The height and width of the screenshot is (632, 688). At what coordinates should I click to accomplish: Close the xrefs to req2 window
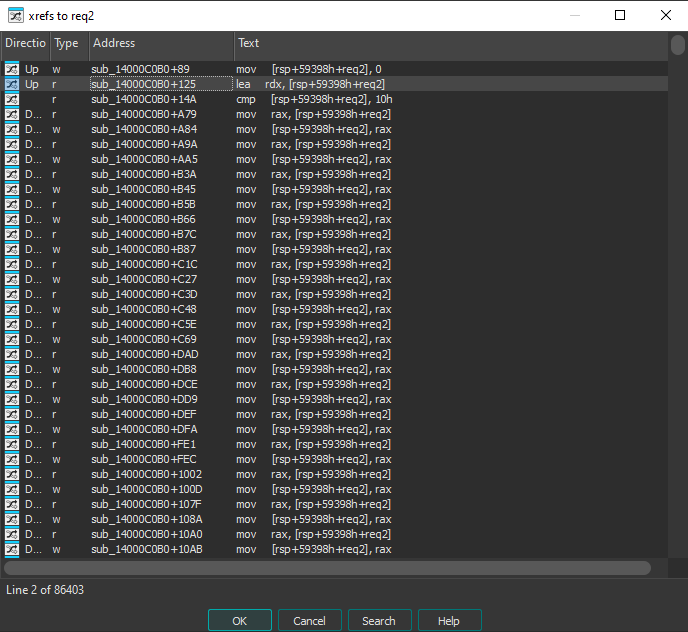click(x=666, y=15)
